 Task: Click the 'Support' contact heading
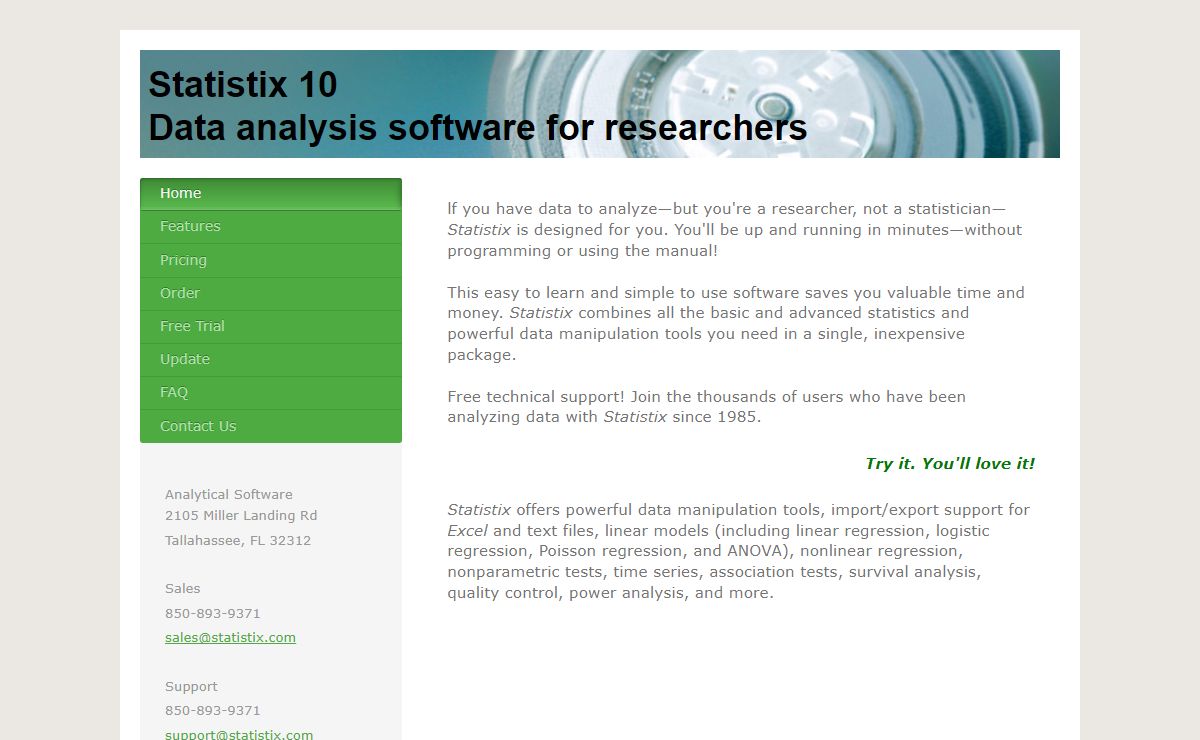click(191, 687)
